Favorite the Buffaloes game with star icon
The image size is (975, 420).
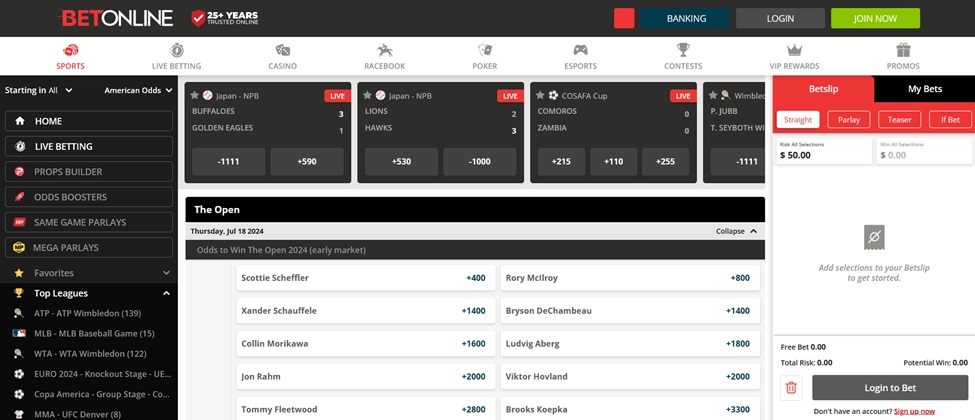click(x=195, y=96)
